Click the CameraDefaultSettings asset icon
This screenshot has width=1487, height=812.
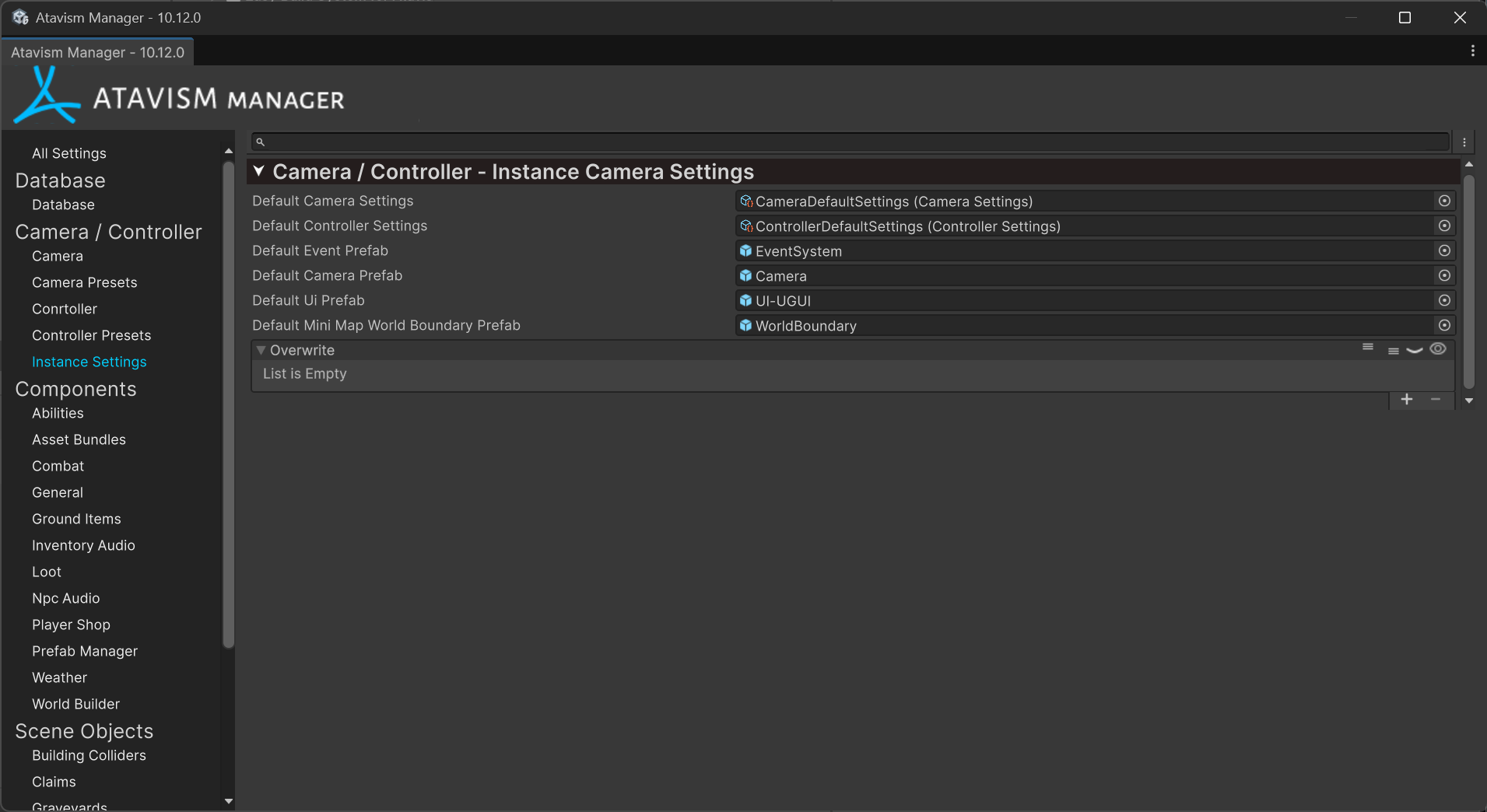pyautogui.click(x=746, y=201)
